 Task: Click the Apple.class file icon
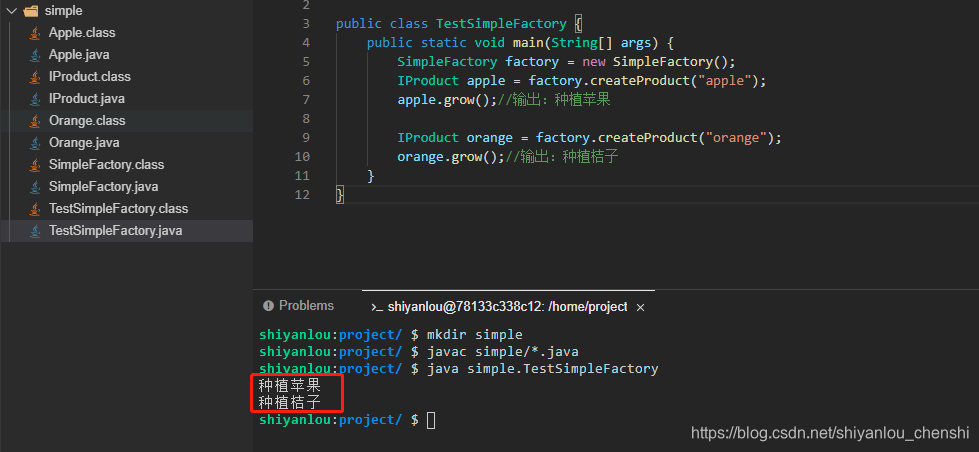[x=35, y=33]
